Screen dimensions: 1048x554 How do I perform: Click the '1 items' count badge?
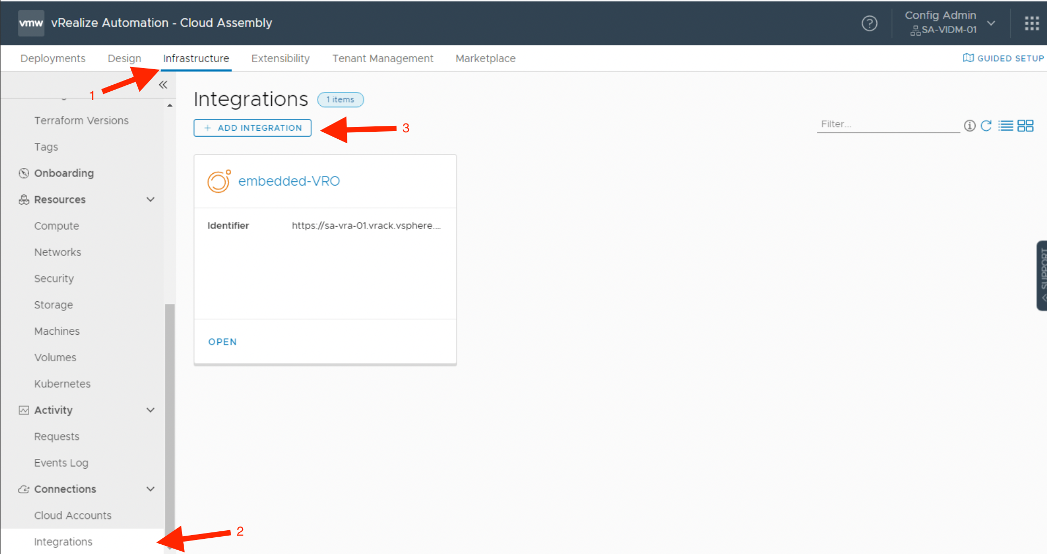point(340,100)
